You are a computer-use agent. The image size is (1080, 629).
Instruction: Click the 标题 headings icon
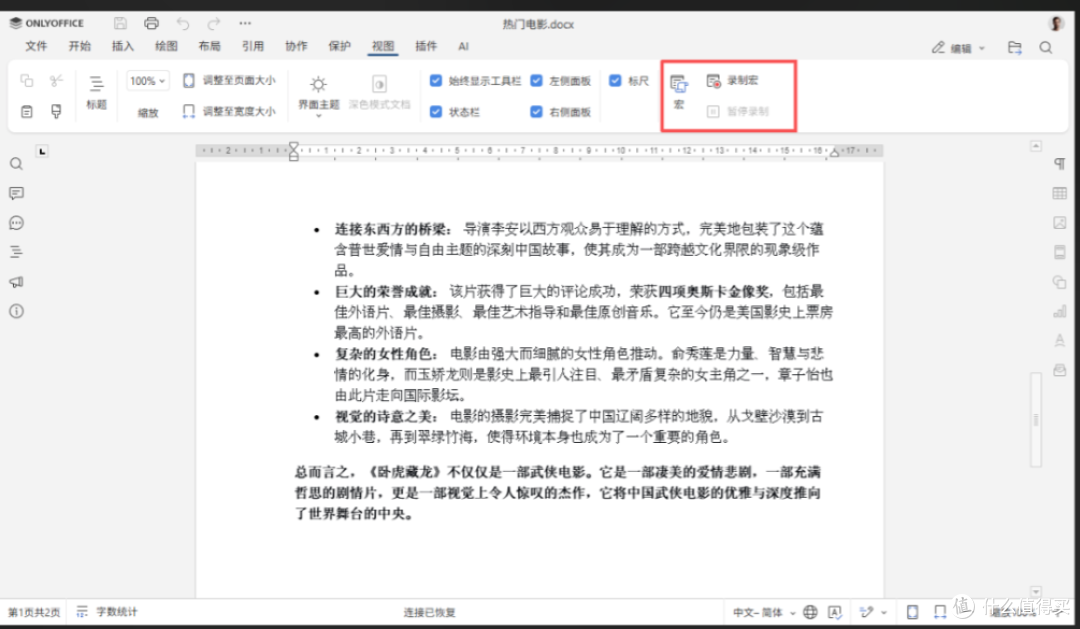pos(96,93)
